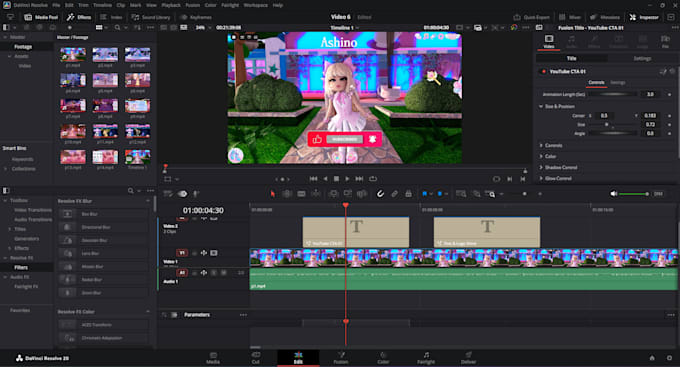
Task: Toggle the V1 track destination button
Action: pos(182,253)
